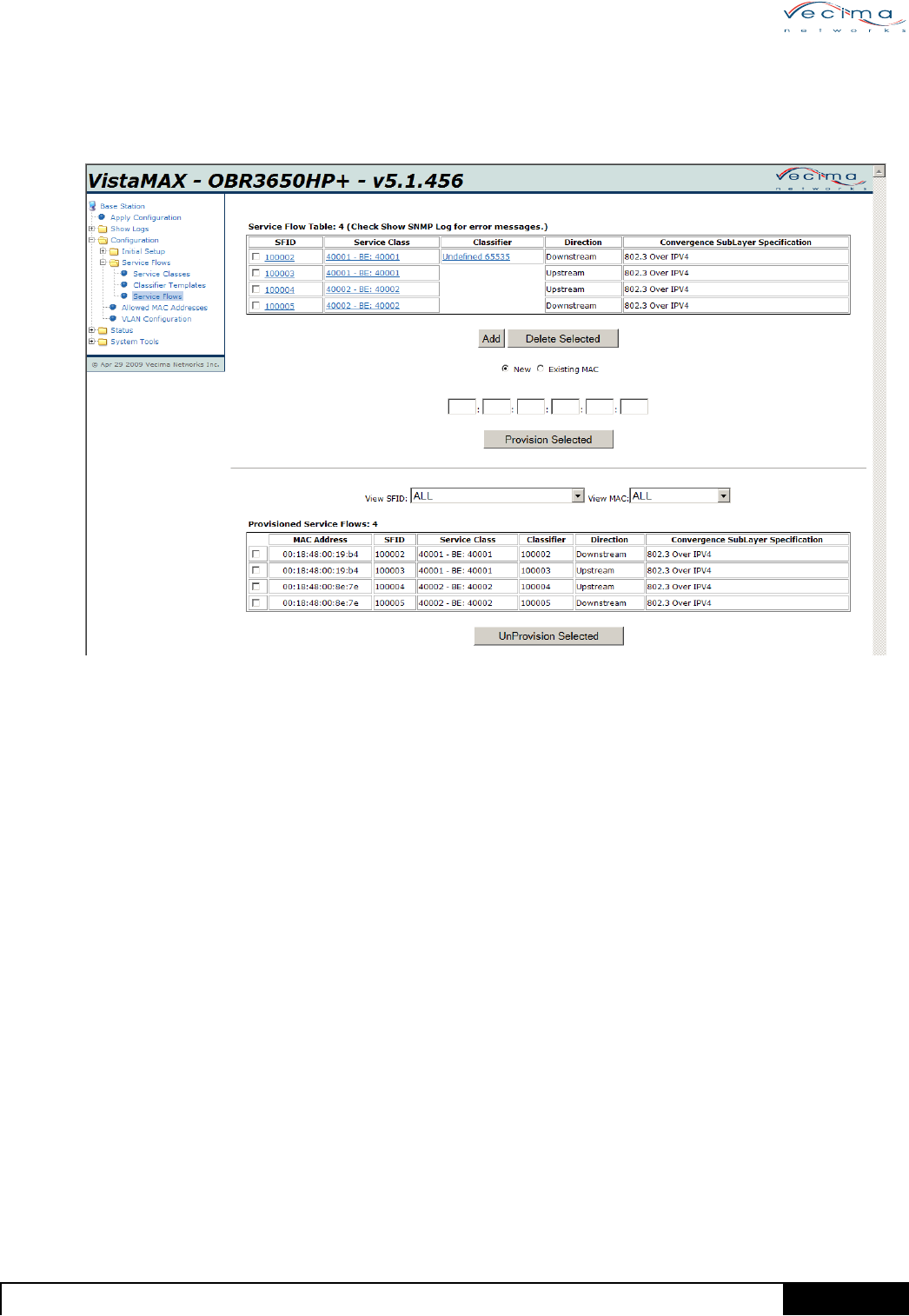
Task: Select Base Station root item
Action: 123,206
